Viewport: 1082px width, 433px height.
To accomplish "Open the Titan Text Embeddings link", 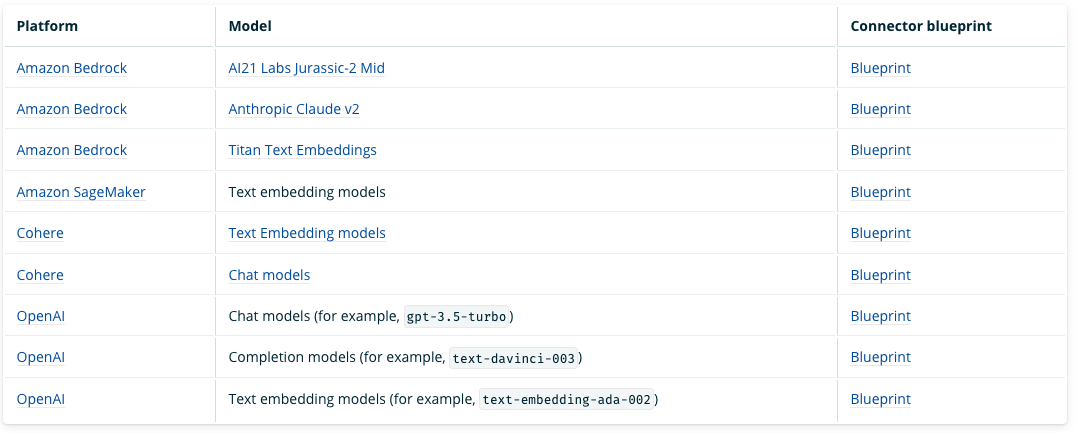I will pyautogui.click(x=302, y=150).
